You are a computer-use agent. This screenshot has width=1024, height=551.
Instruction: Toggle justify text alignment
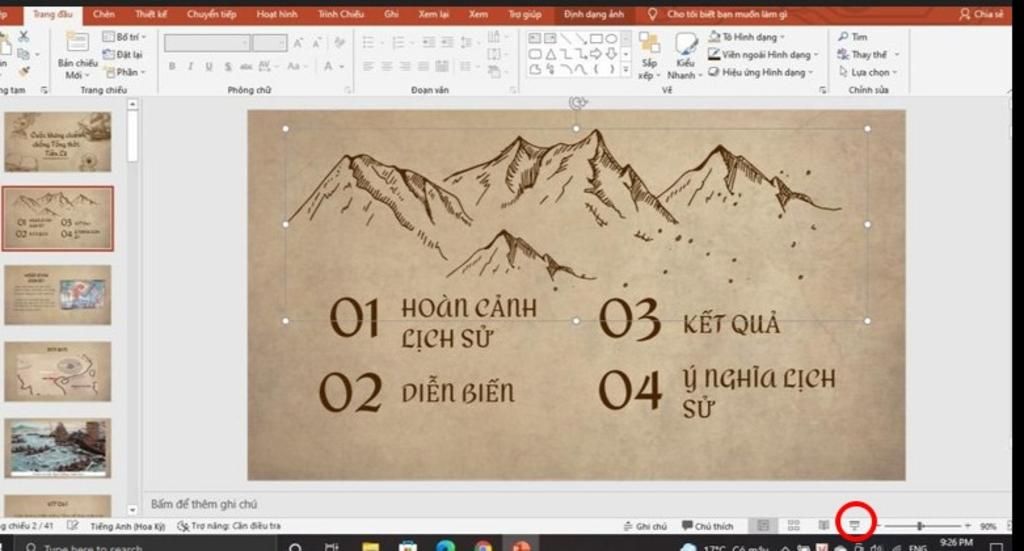click(423, 66)
